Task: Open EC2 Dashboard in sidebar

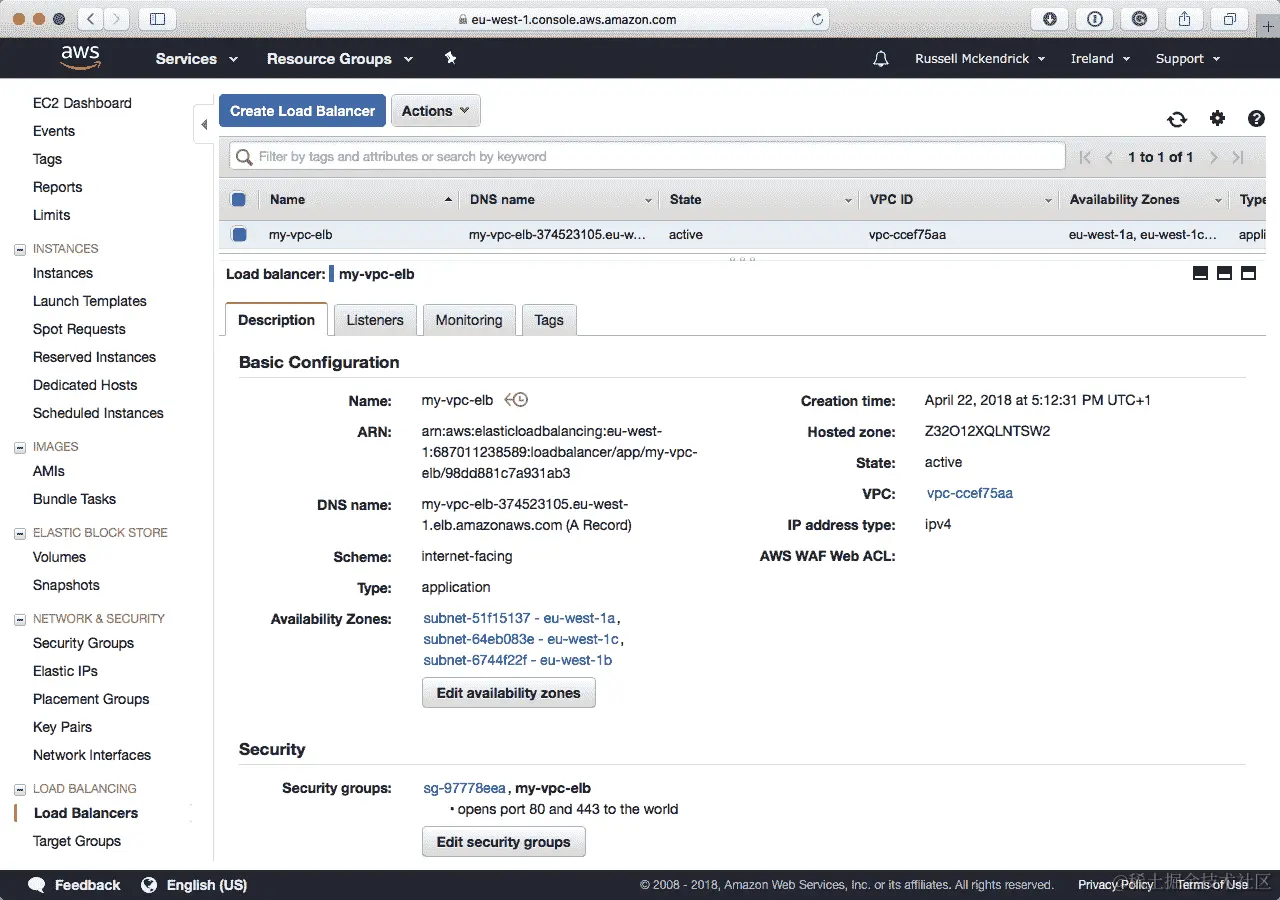Action: click(x=82, y=103)
